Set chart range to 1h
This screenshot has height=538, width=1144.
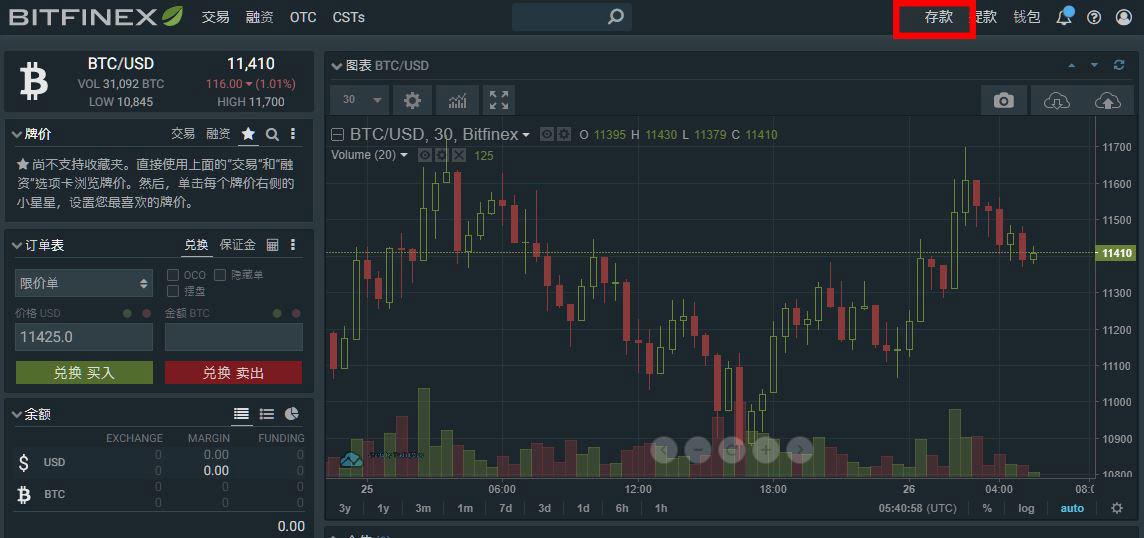pyautogui.click(x=660, y=508)
